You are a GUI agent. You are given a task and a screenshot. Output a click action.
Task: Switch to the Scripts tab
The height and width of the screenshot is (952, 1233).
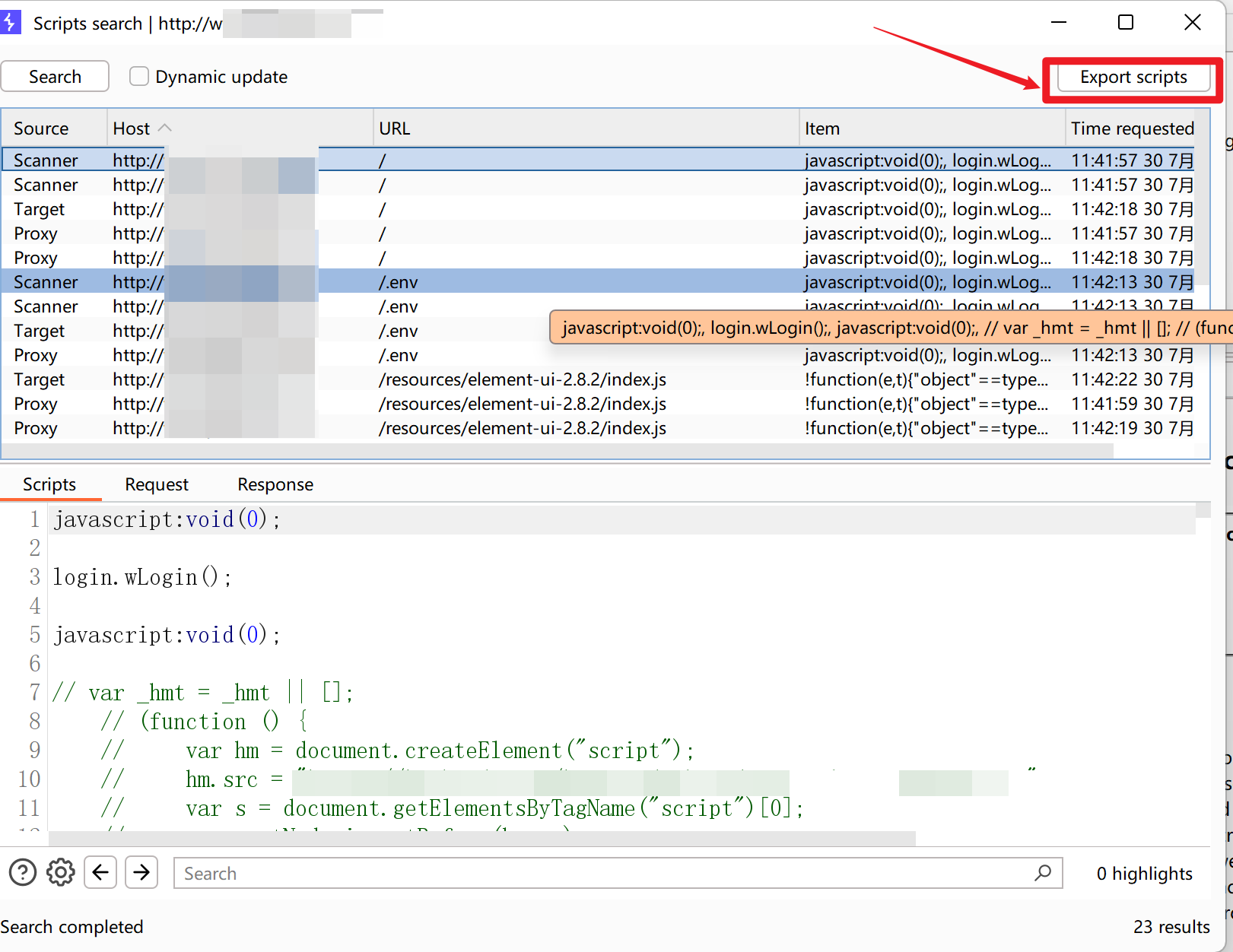[49, 484]
